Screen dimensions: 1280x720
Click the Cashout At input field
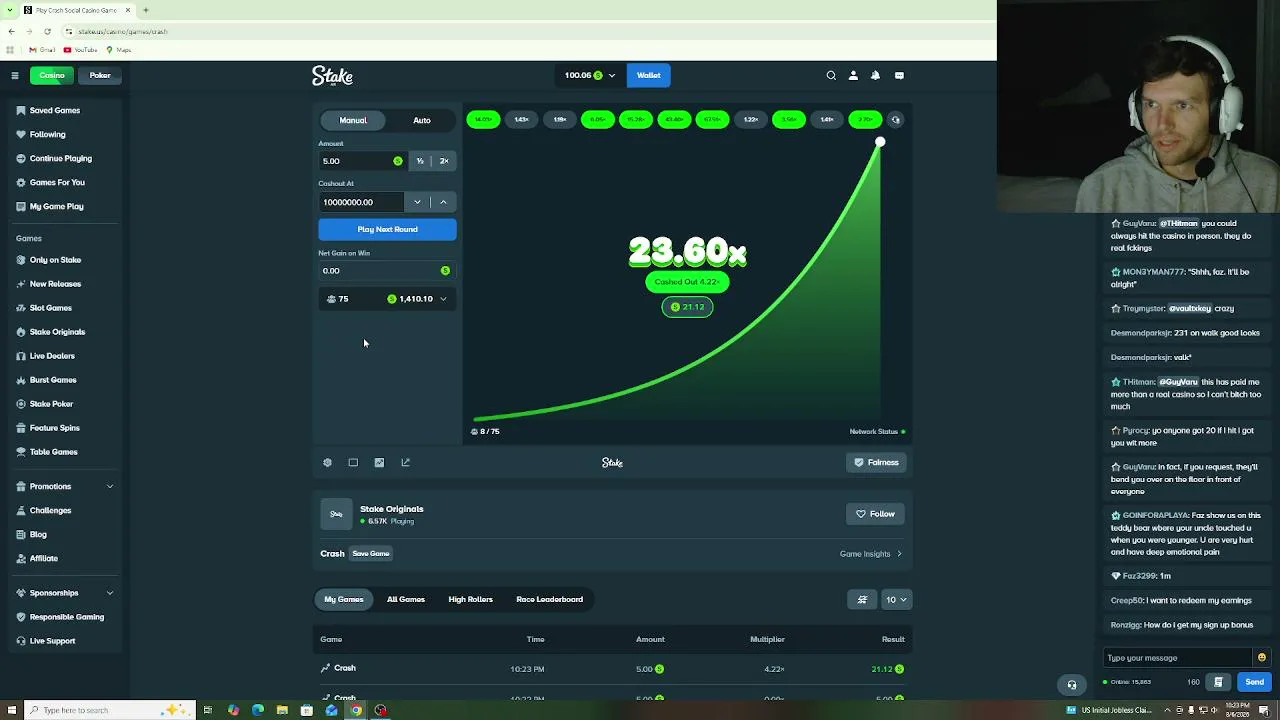361,202
